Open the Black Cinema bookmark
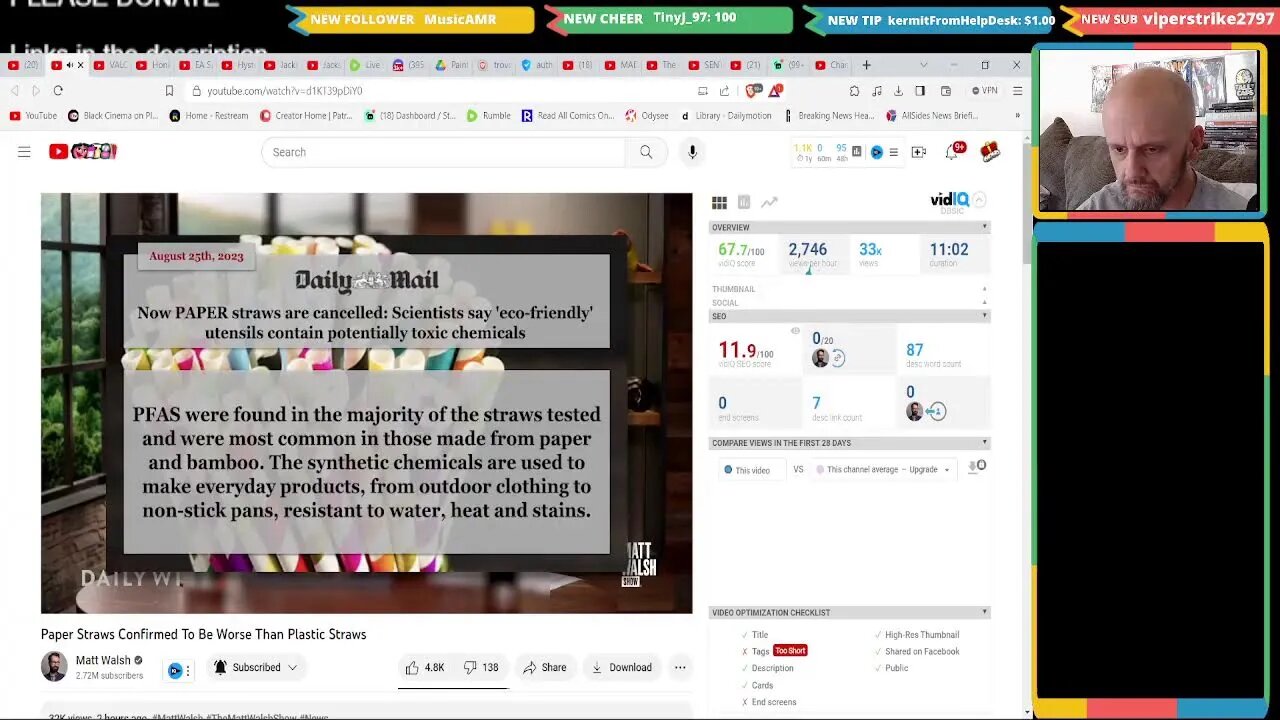 pos(112,116)
